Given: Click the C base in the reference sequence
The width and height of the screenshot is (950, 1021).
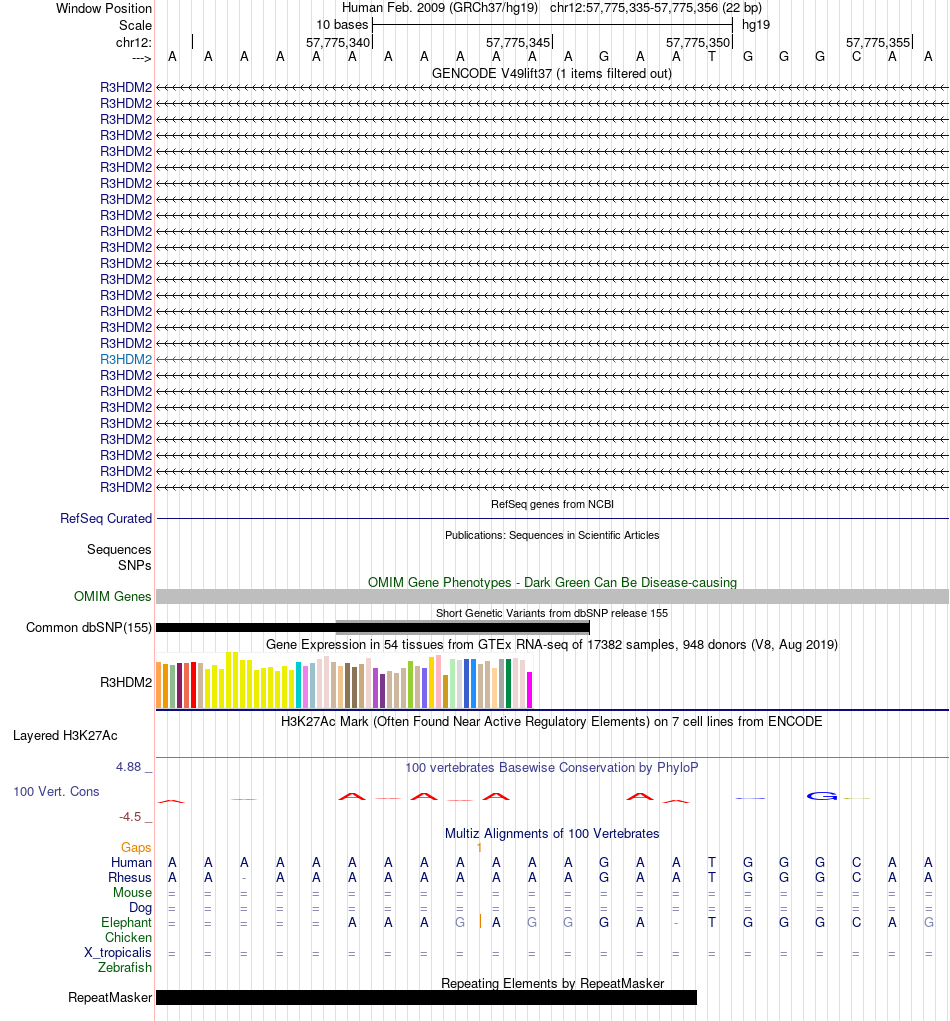Looking at the screenshot, I should (856, 57).
